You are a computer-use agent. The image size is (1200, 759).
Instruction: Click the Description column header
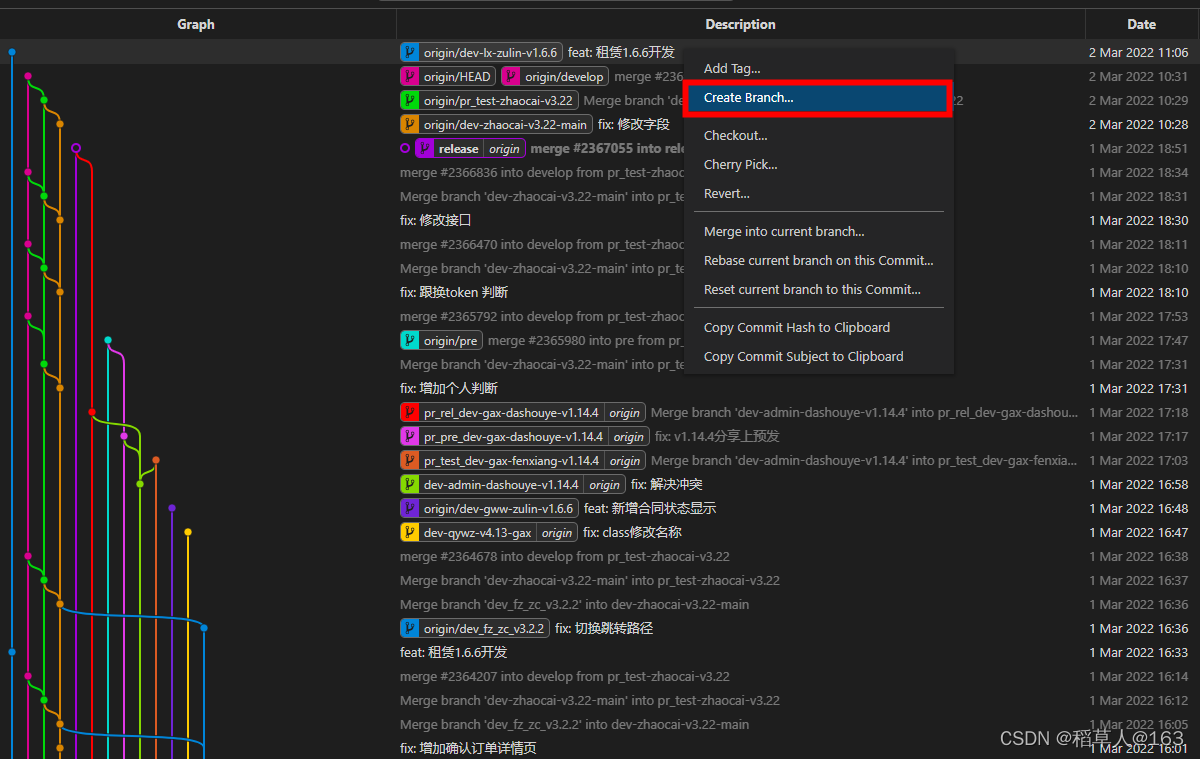pos(740,24)
